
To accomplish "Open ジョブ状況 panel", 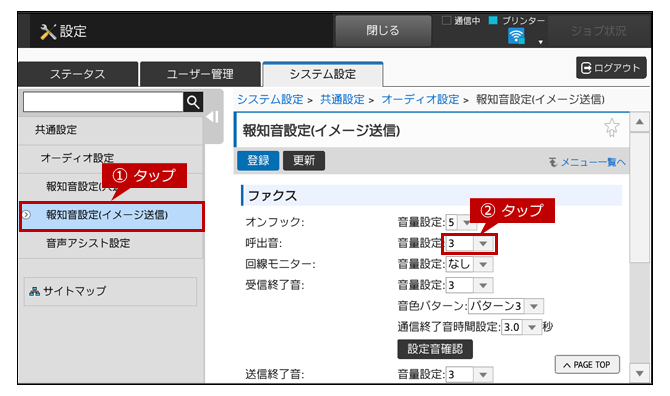I will 598,31.
